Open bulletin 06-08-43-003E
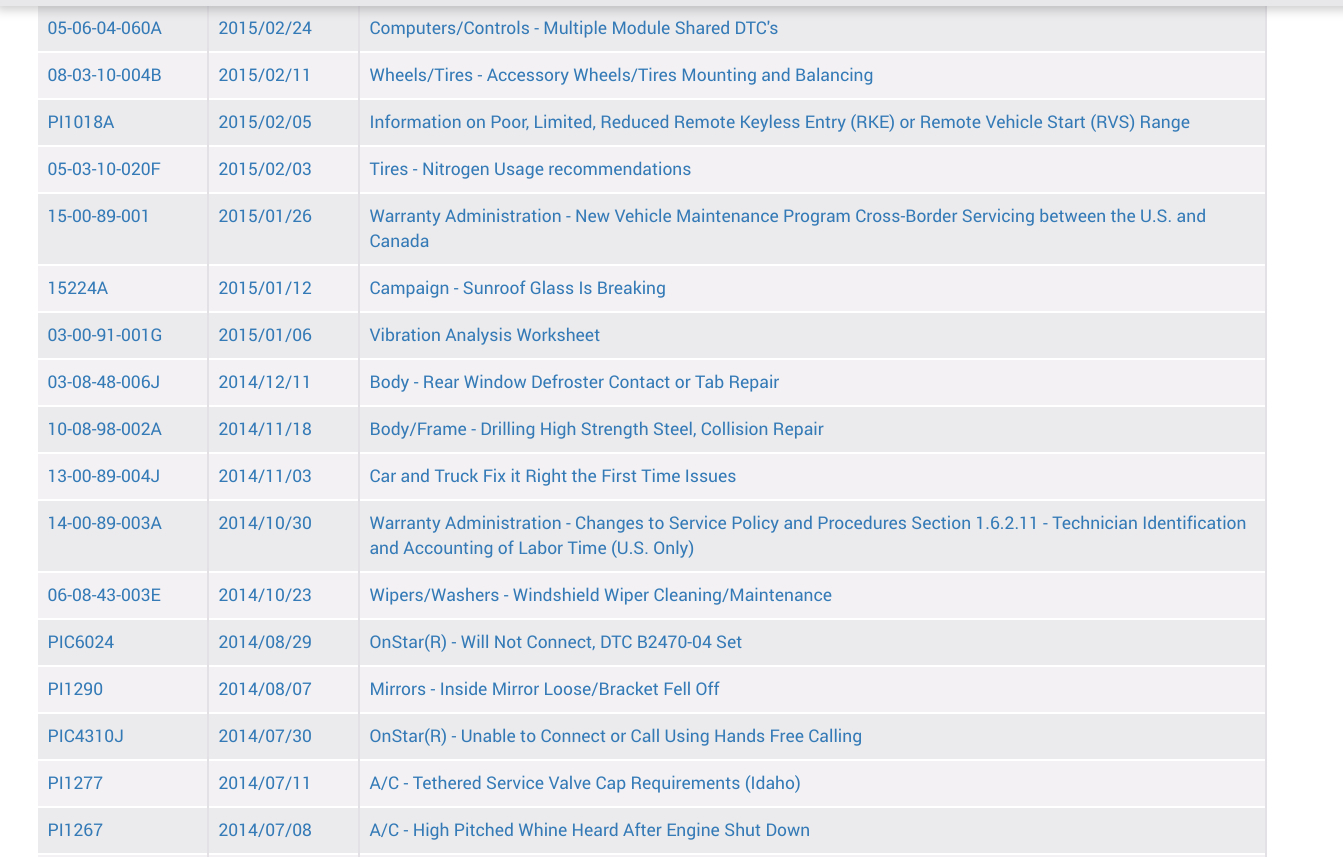This screenshot has height=857, width=1343. 104,595
